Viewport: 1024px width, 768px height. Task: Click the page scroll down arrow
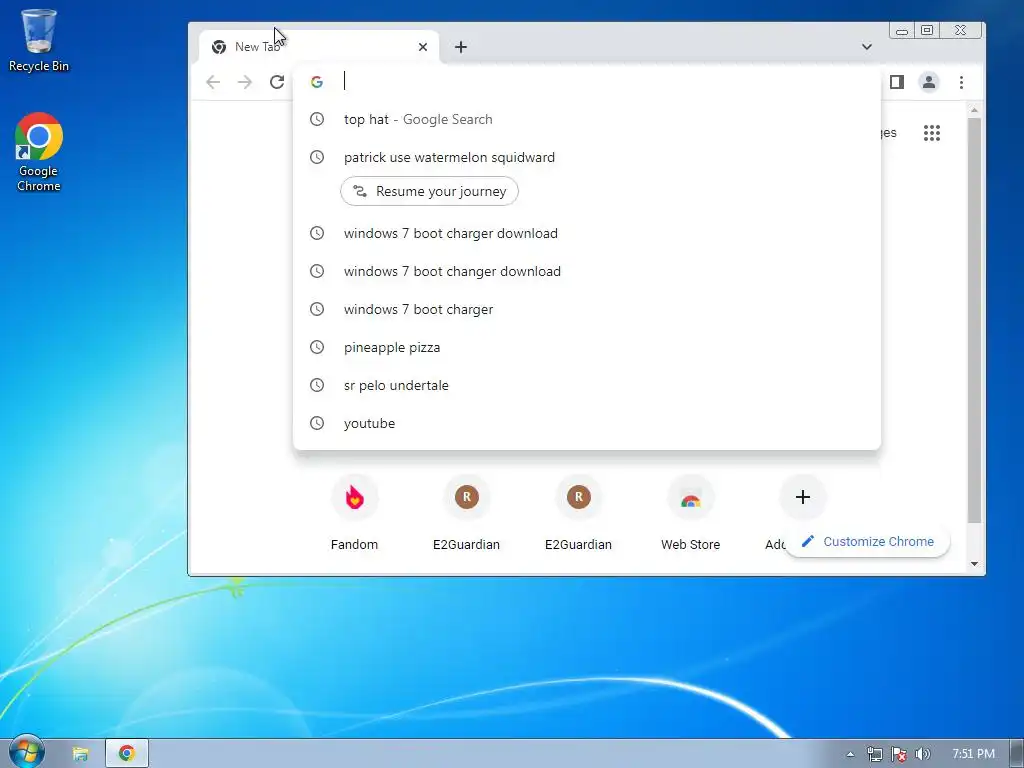pyautogui.click(x=974, y=564)
